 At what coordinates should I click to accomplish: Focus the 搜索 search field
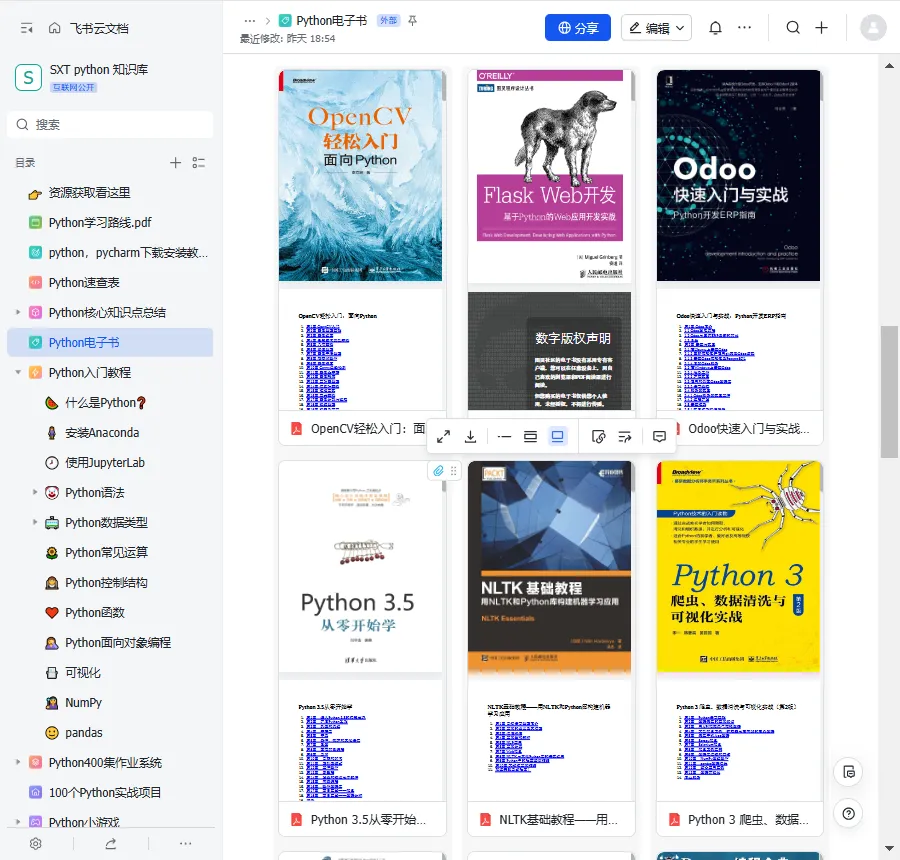pyautogui.click(x=110, y=125)
